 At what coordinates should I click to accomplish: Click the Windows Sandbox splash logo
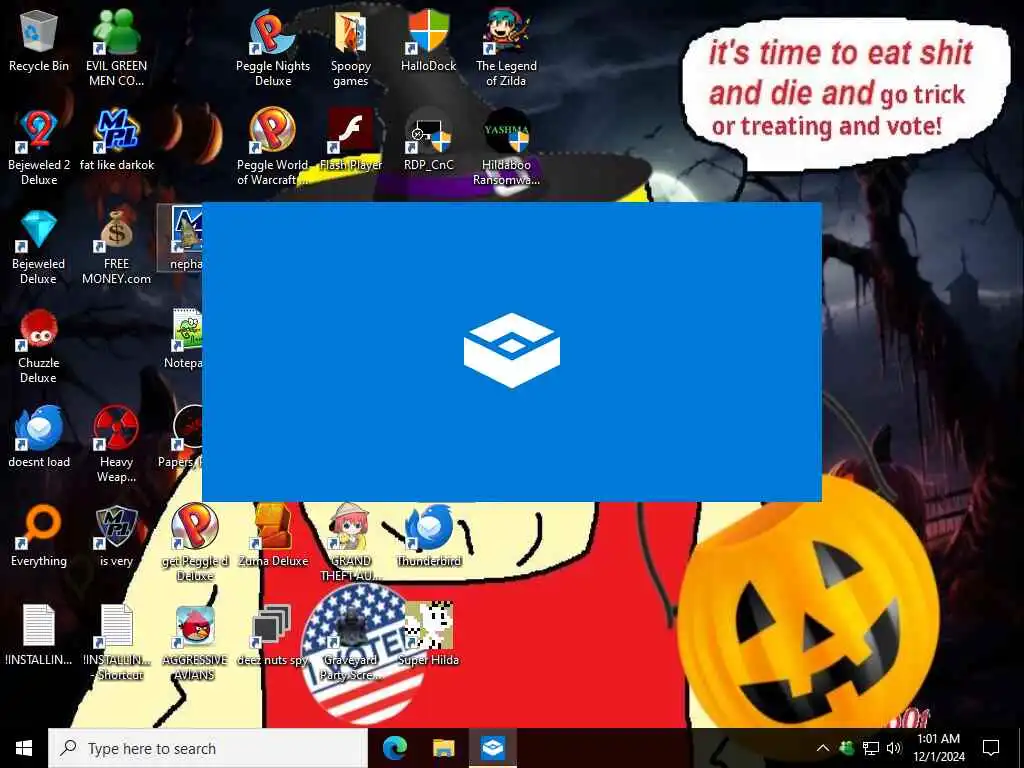pos(512,351)
